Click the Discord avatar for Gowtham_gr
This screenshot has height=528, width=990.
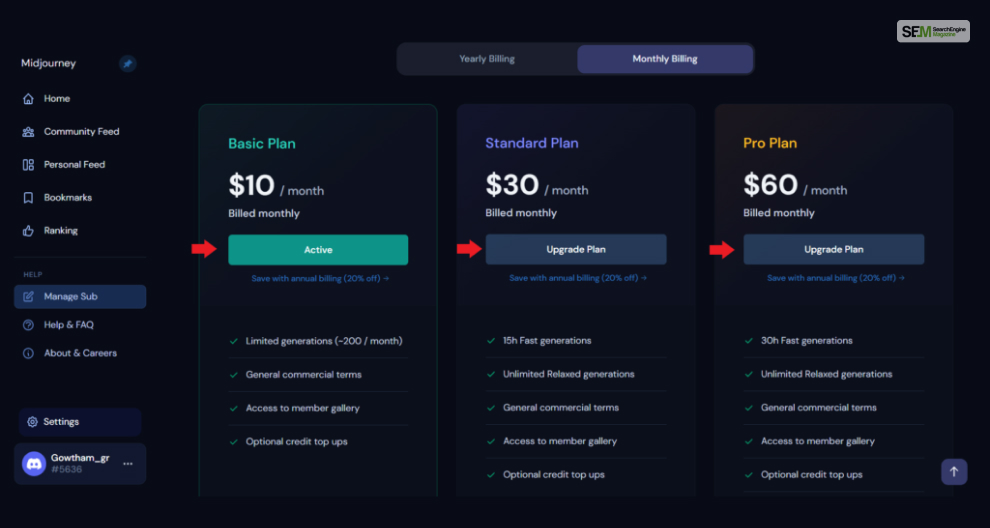(x=34, y=464)
